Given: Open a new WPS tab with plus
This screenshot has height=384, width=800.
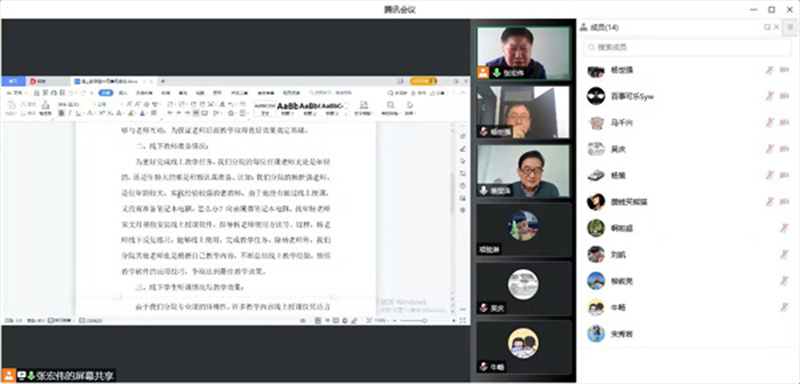Looking at the screenshot, I should [163, 81].
